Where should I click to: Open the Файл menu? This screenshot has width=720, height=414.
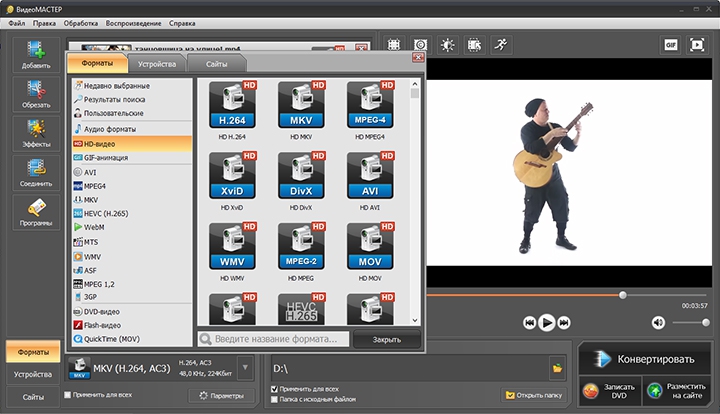[17, 23]
